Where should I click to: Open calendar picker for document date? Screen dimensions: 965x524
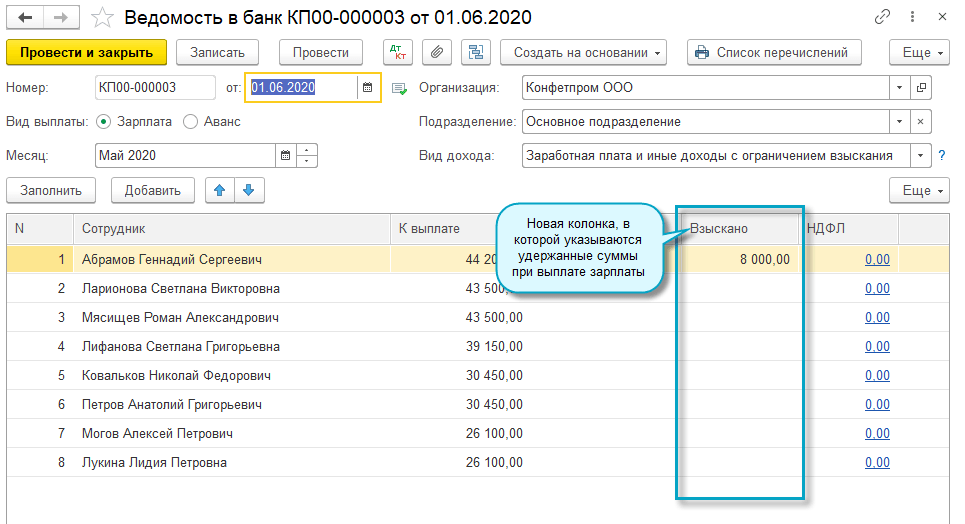pyautogui.click(x=368, y=88)
